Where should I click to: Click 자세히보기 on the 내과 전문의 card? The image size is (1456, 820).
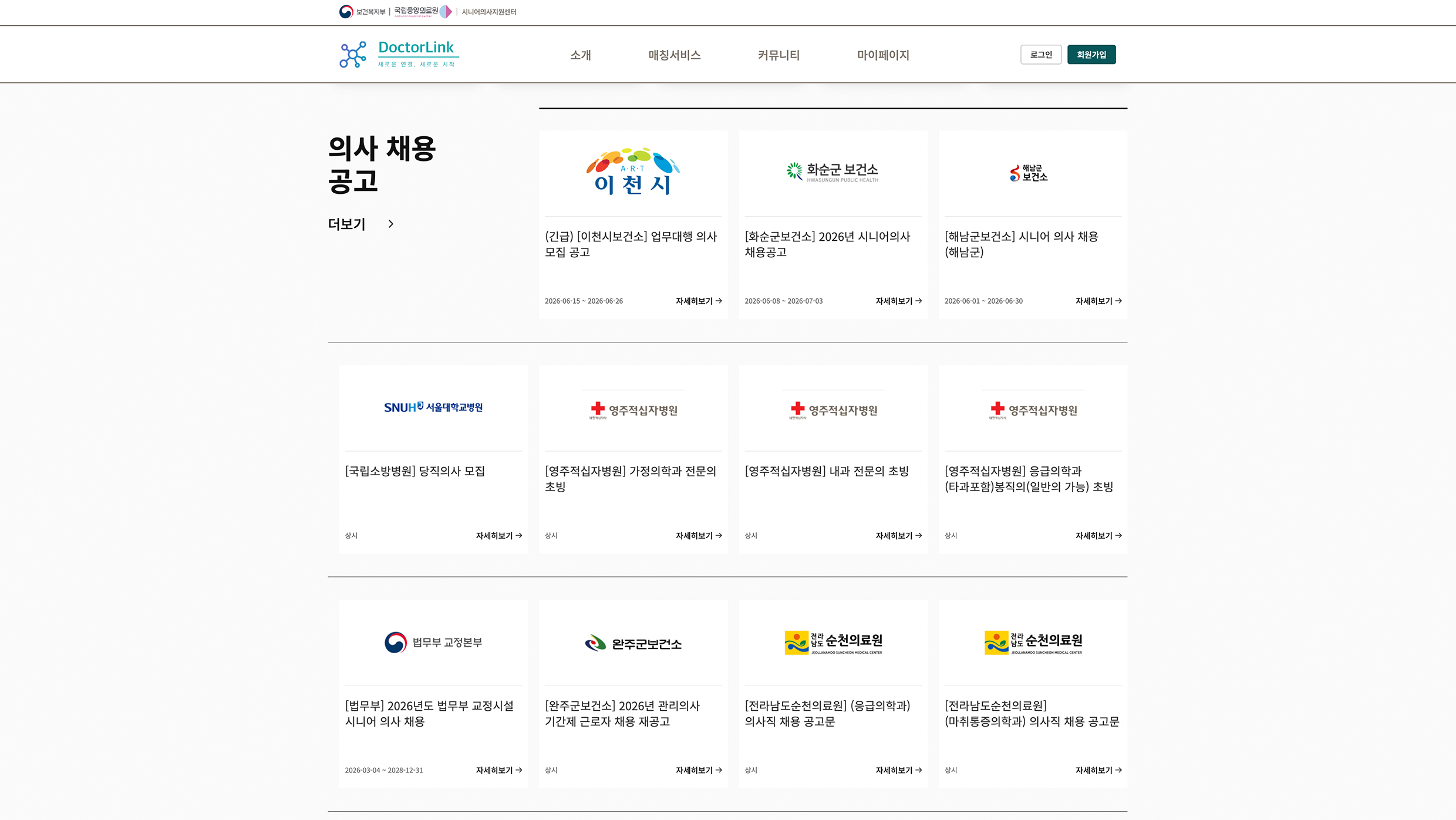point(898,536)
